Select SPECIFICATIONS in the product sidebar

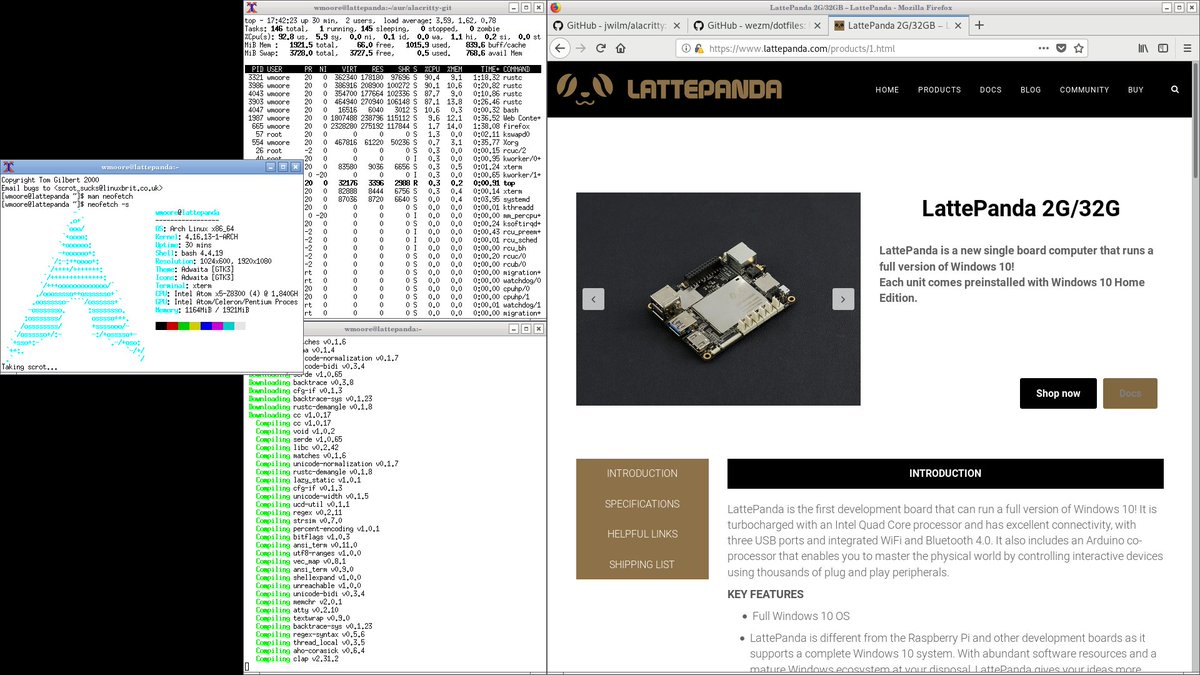point(642,504)
